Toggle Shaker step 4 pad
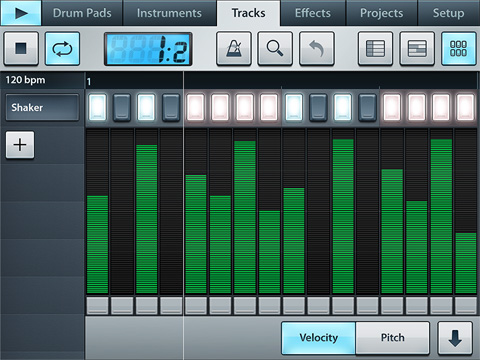 [x=171, y=107]
